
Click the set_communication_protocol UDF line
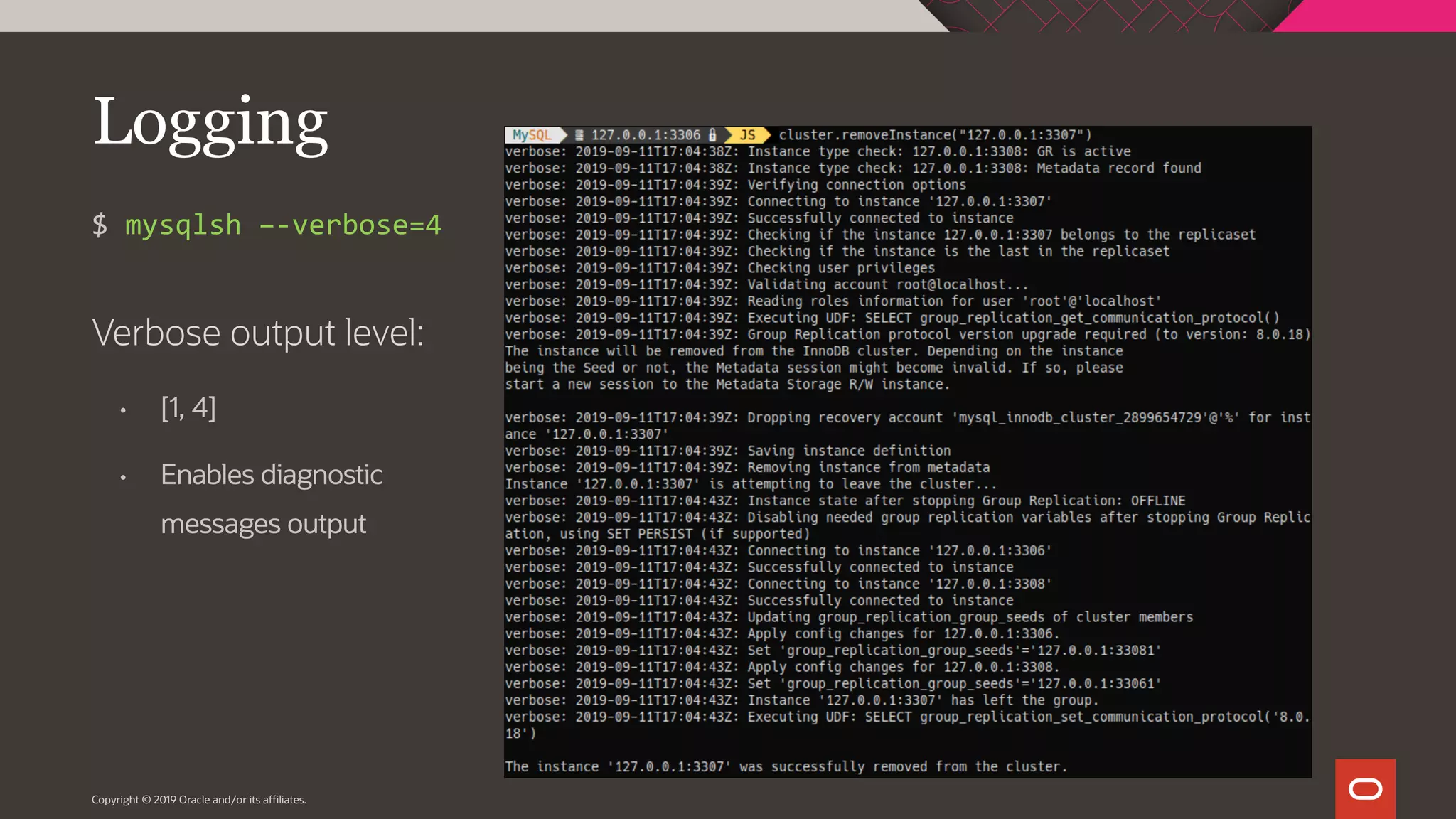click(908, 725)
